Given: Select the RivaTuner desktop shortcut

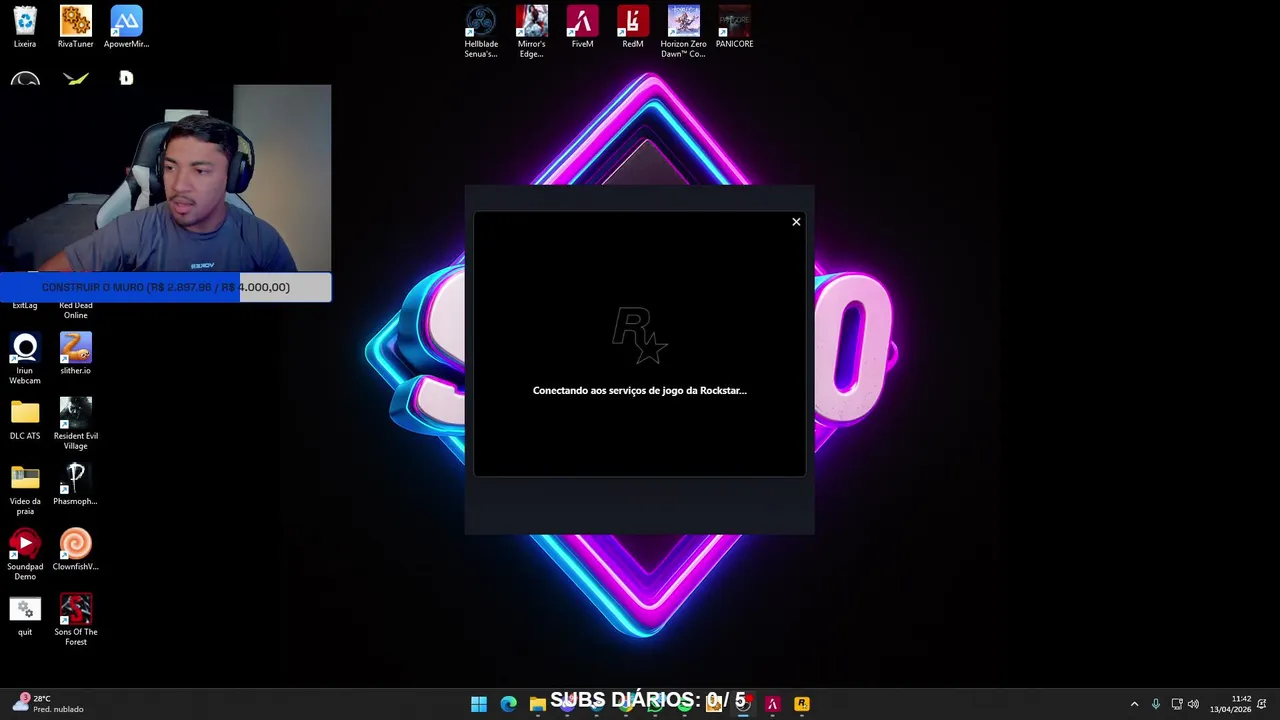Looking at the screenshot, I should pyautogui.click(x=75, y=27).
